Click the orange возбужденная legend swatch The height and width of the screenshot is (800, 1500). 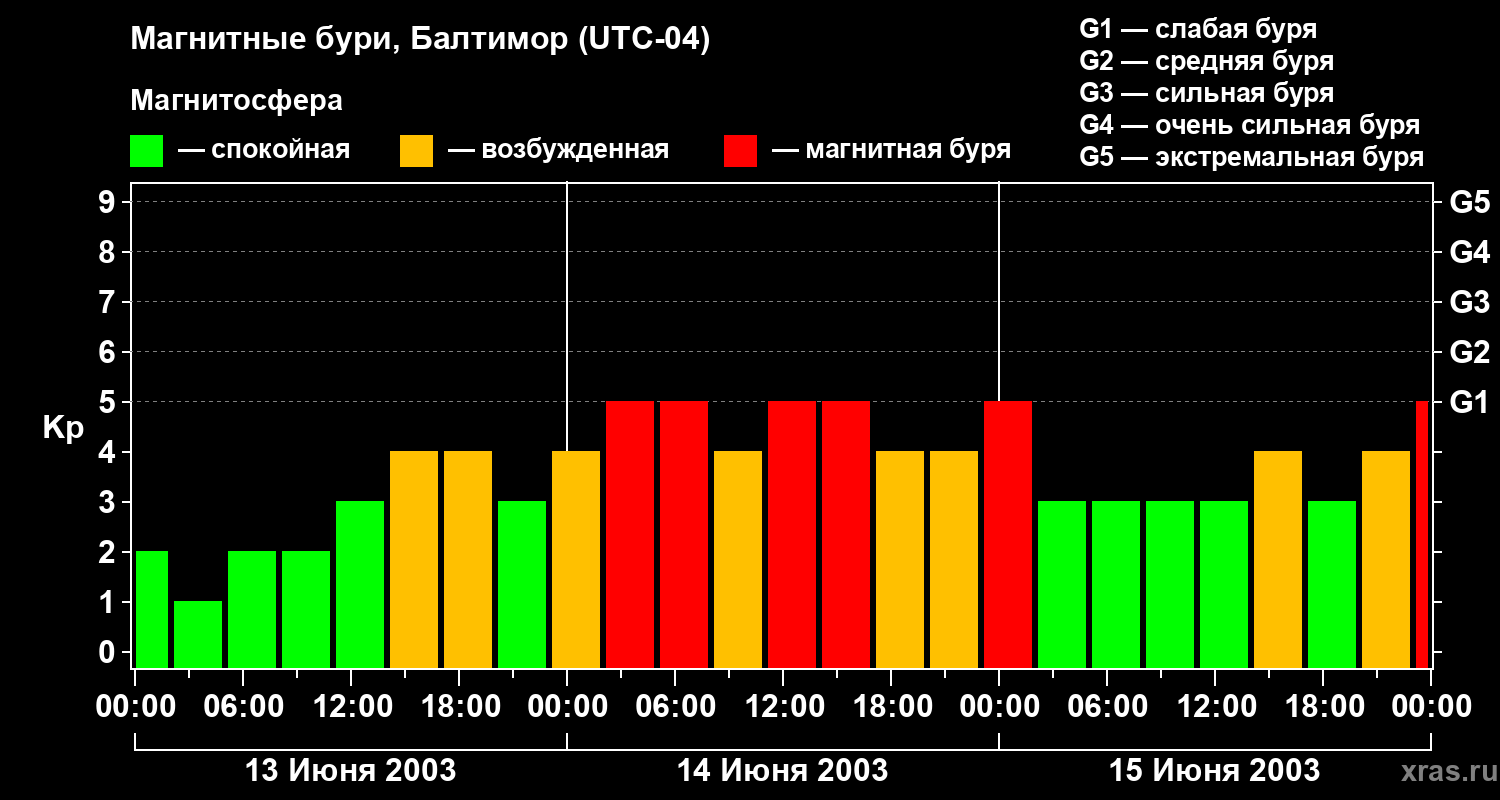416,151
